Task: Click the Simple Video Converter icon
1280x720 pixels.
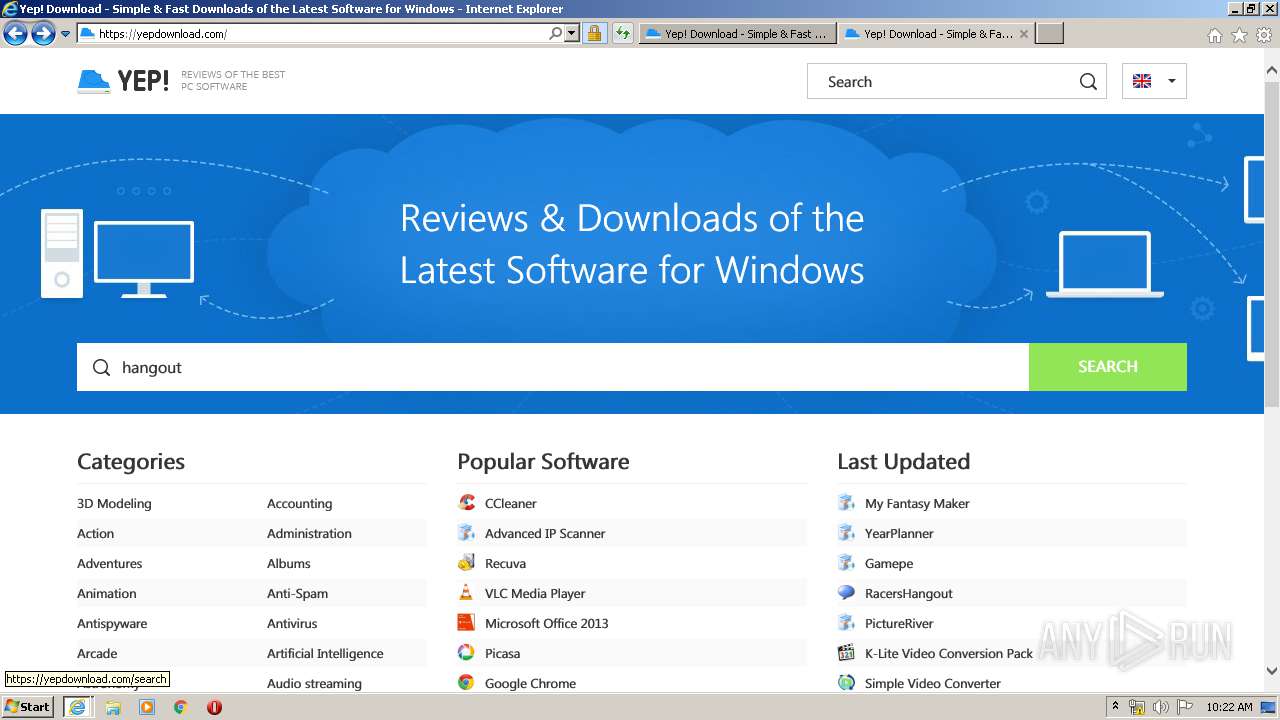Action: pyautogui.click(x=846, y=683)
